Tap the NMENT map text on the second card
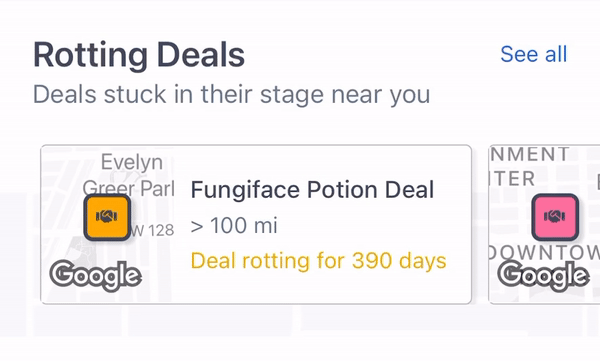This screenshot has width=600, height=363. pos(530,155)
